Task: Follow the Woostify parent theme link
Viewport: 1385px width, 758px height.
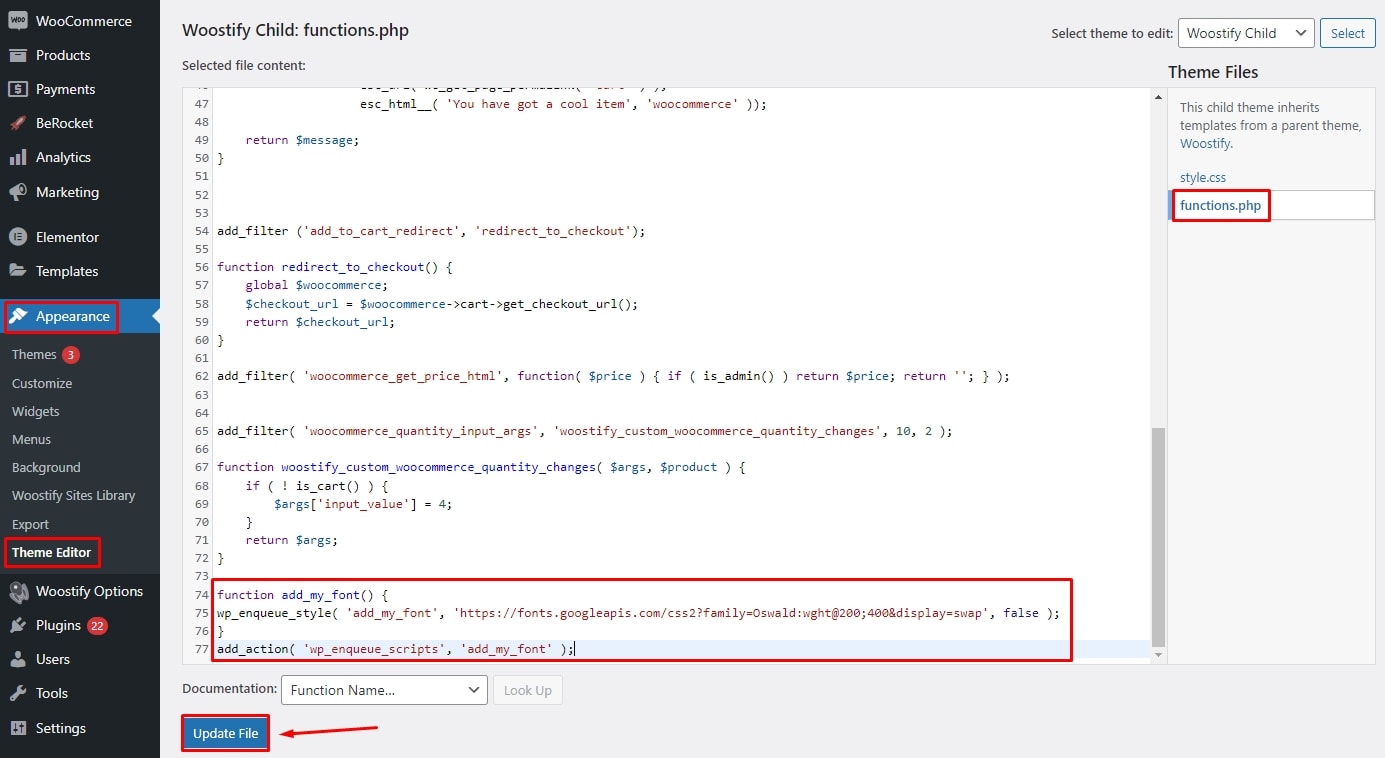Action: click(x=1205, y=143)
